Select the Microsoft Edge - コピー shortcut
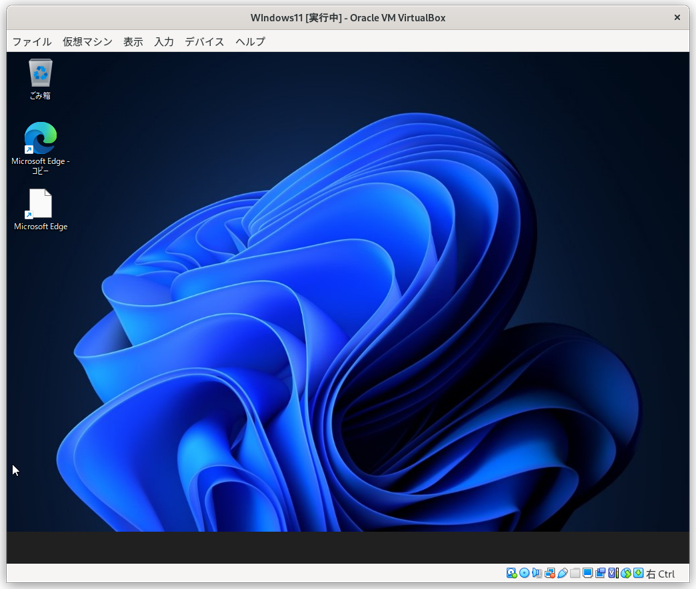Screen dimensions: 696x589 click(x=40, y=149)
